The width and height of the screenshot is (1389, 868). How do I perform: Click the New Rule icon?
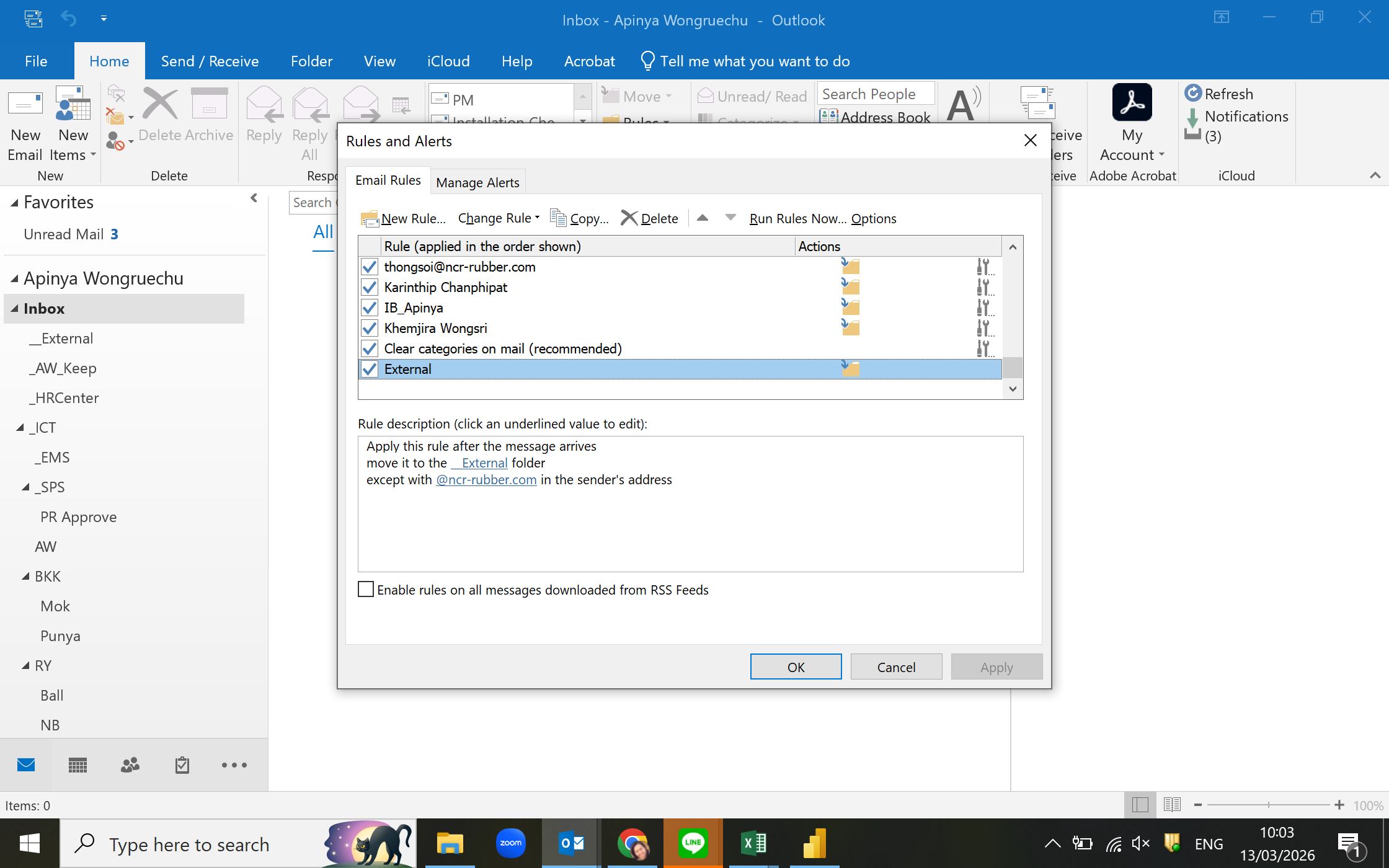coord(370,218)
